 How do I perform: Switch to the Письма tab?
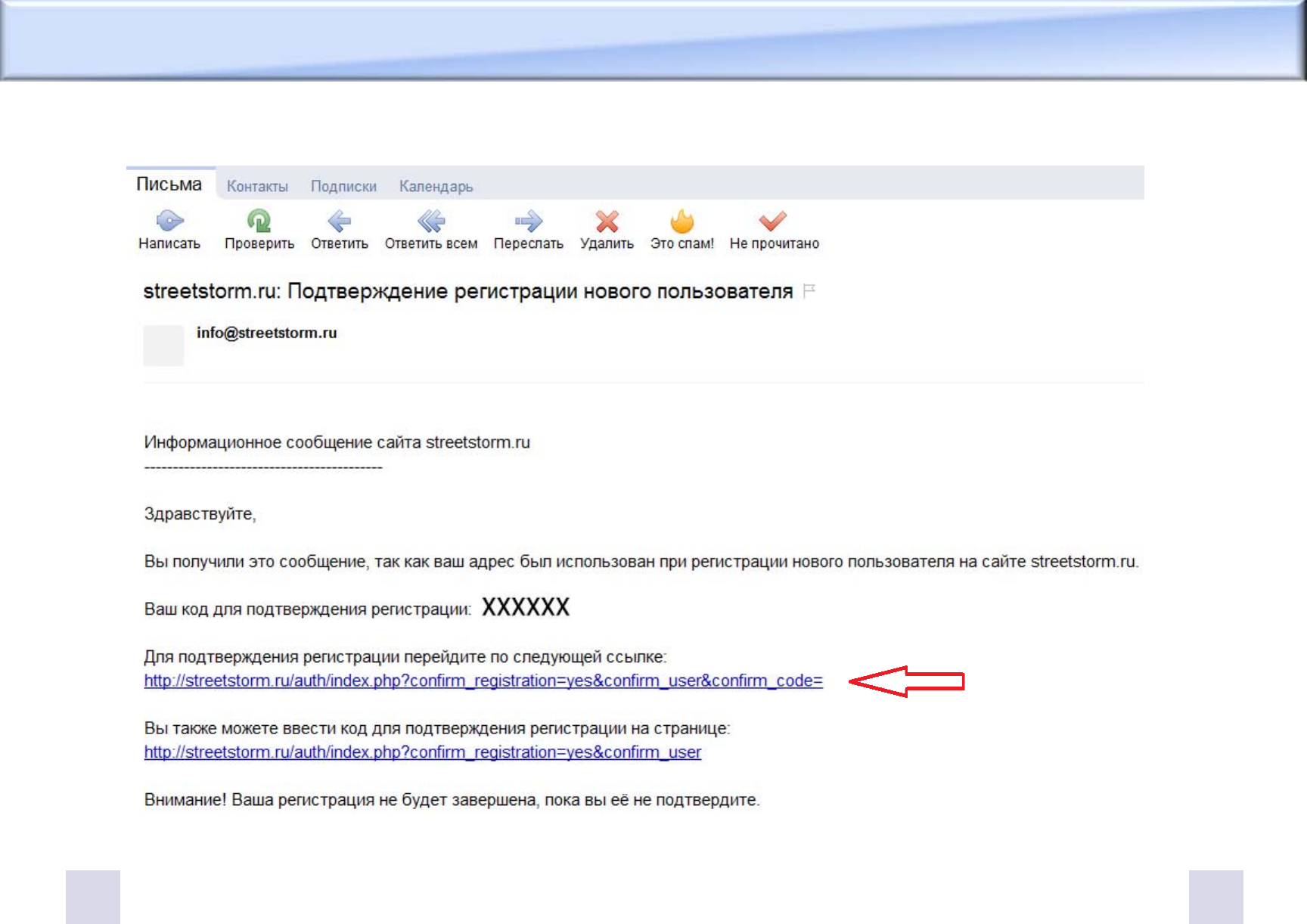click(x=169, y=184)
